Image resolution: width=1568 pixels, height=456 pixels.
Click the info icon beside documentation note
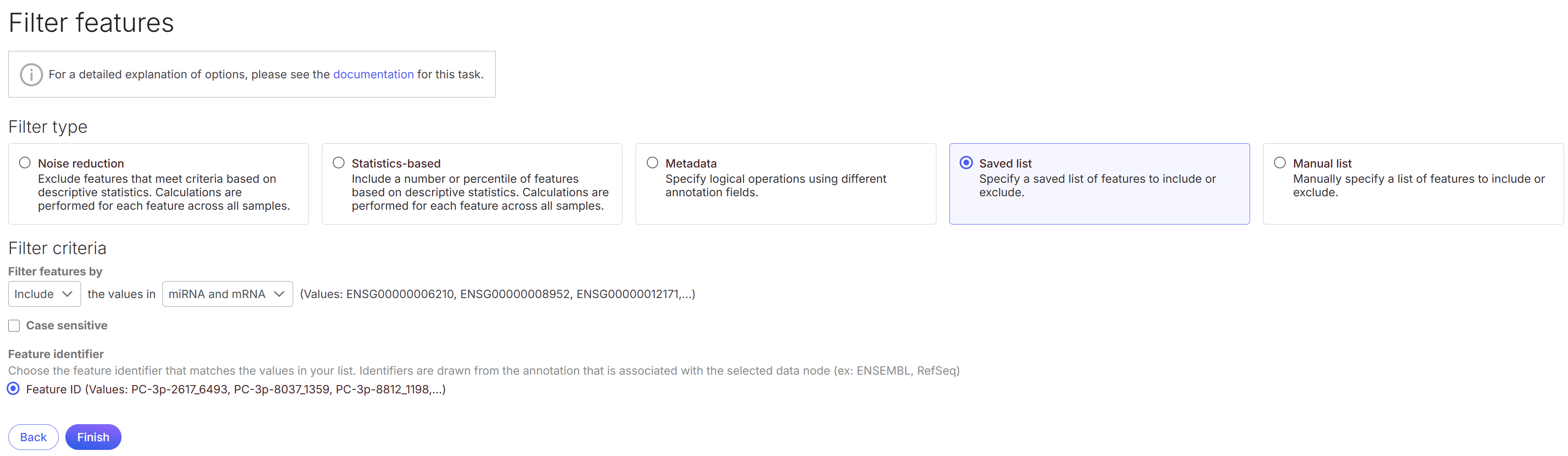pyautogui.click(x=31, y=75)
